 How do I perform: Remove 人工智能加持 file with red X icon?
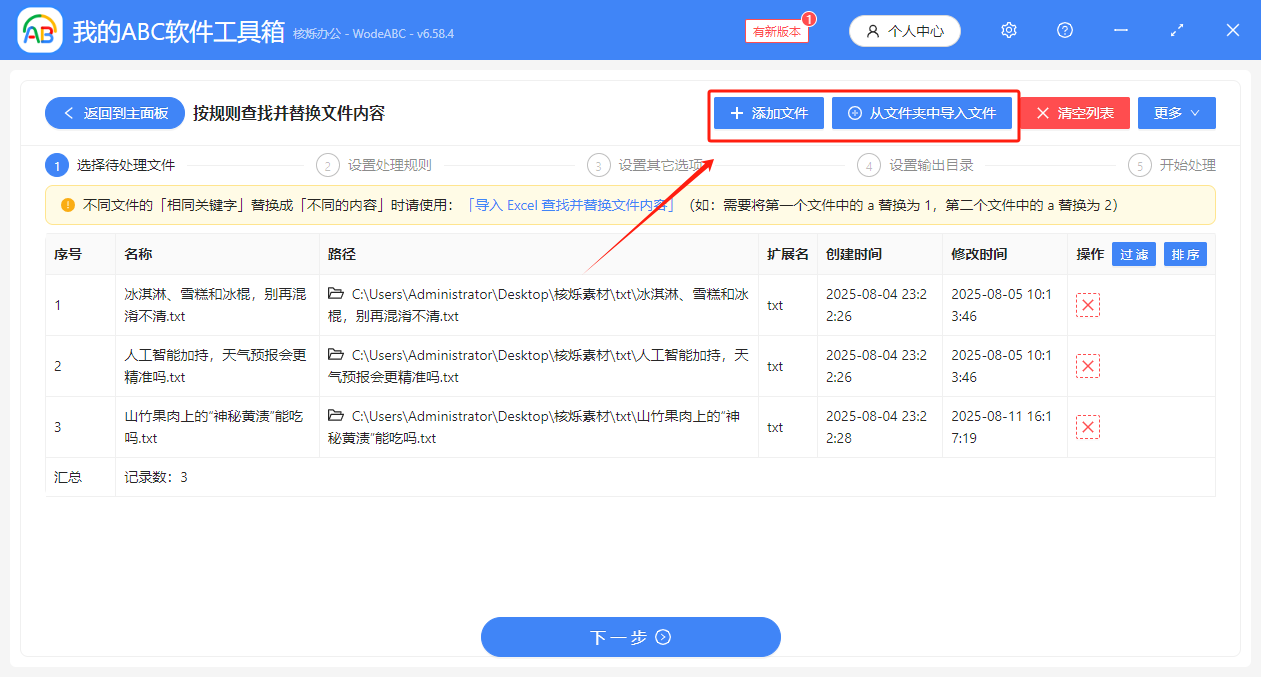(1087, 366)
